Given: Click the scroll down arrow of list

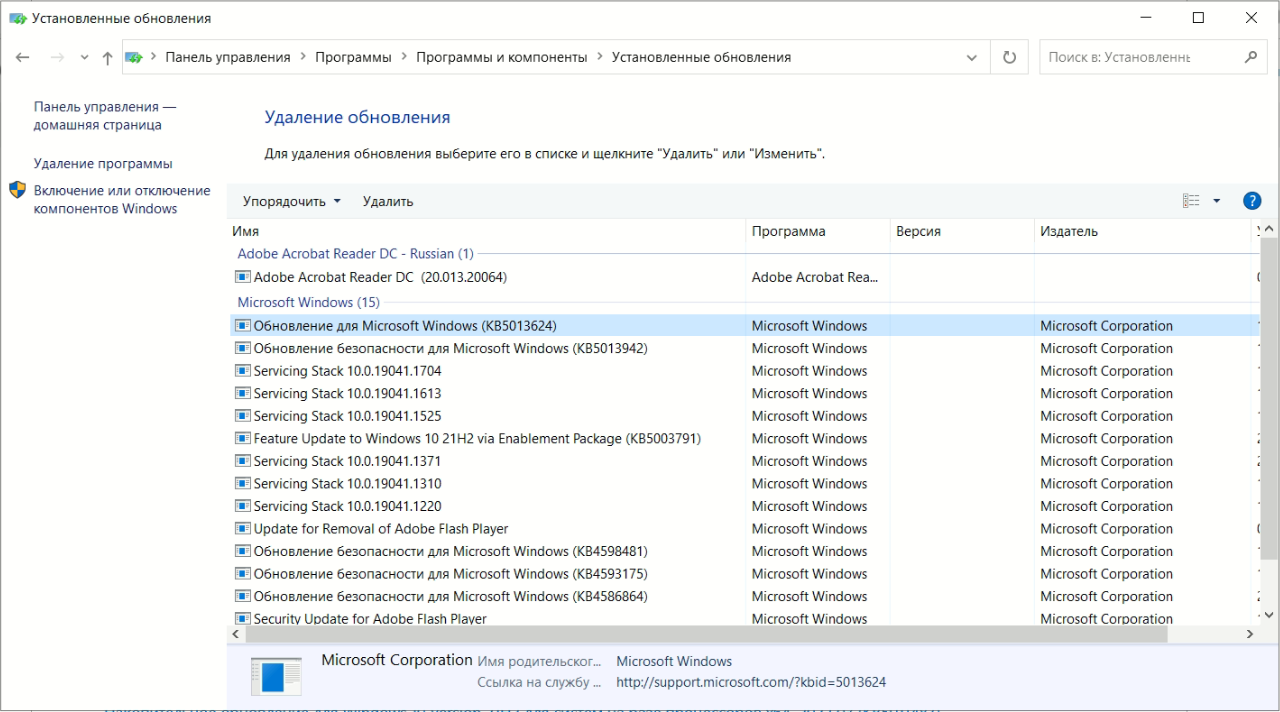Looking at the screenshot, I should point(1268,615).
